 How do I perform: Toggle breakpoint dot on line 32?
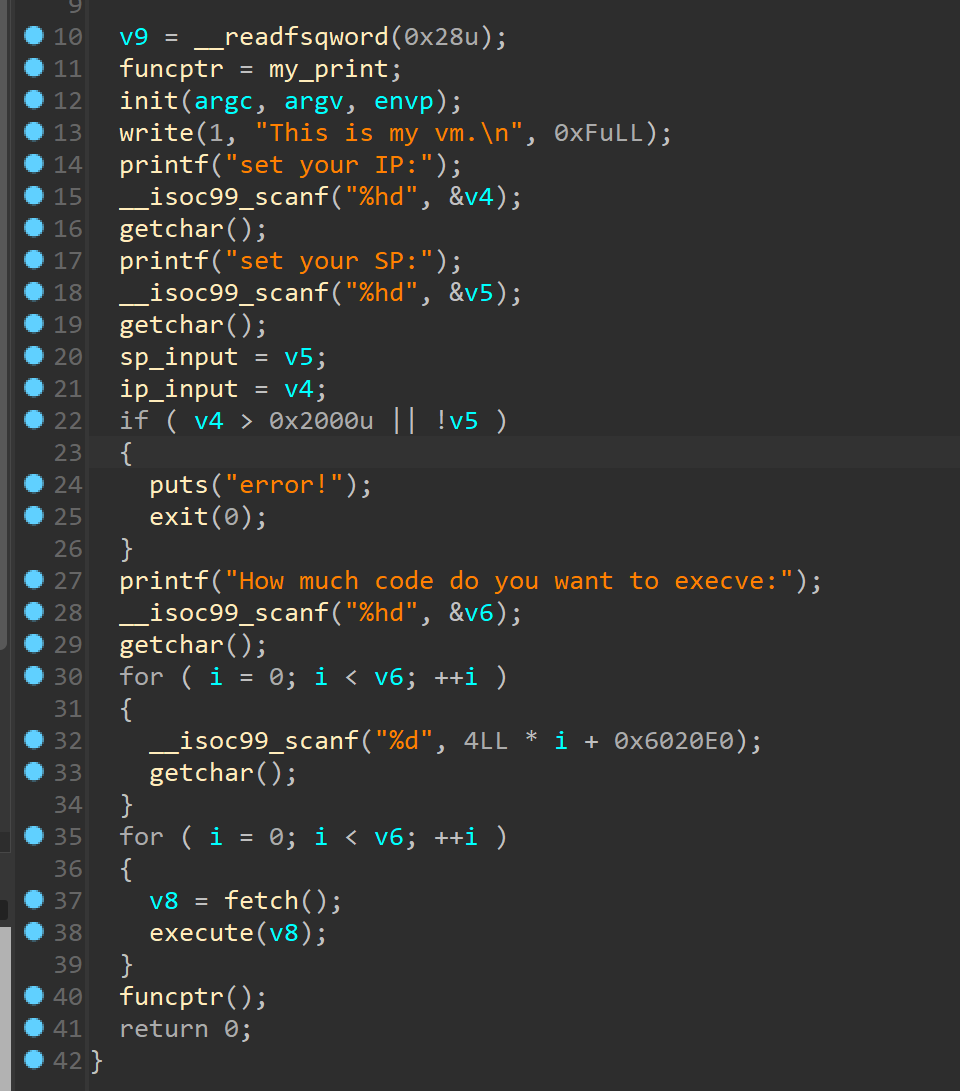pos(33,740)
